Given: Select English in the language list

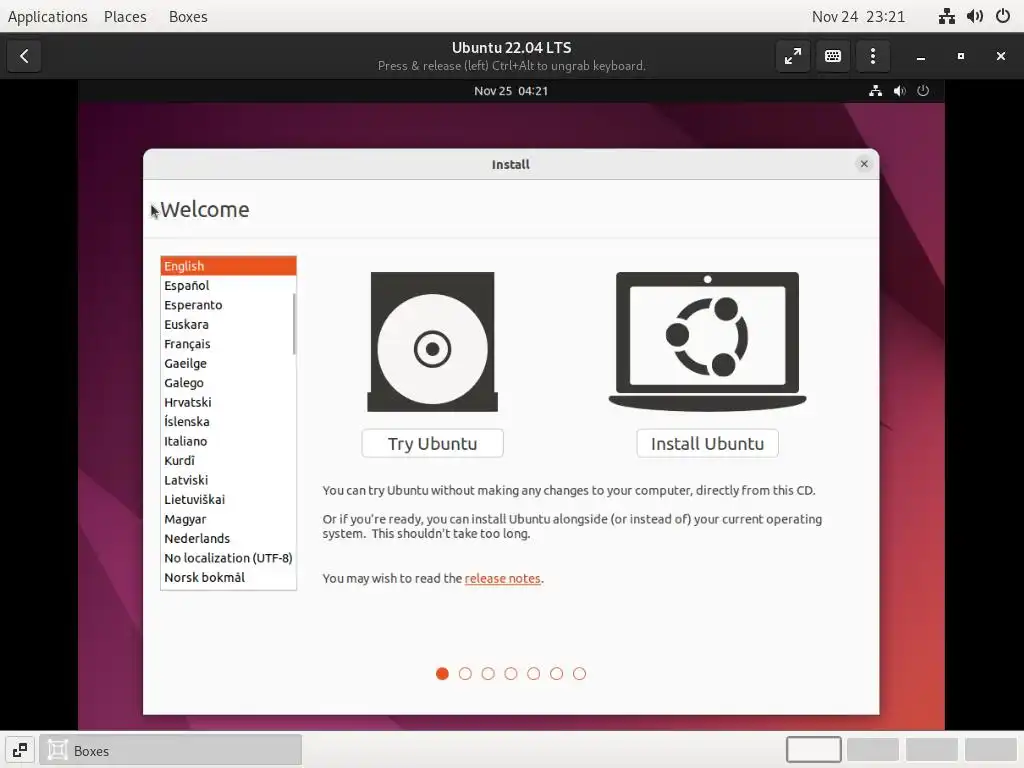Looking at the screenshot, I should 228,266.
